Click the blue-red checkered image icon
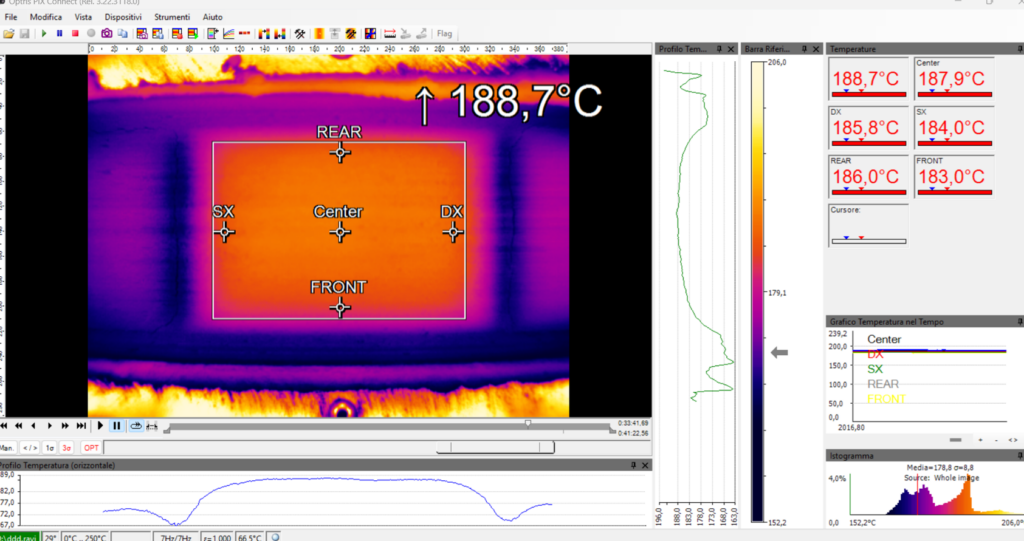This screenshot has height=541, width=1024. coord(370,33)
